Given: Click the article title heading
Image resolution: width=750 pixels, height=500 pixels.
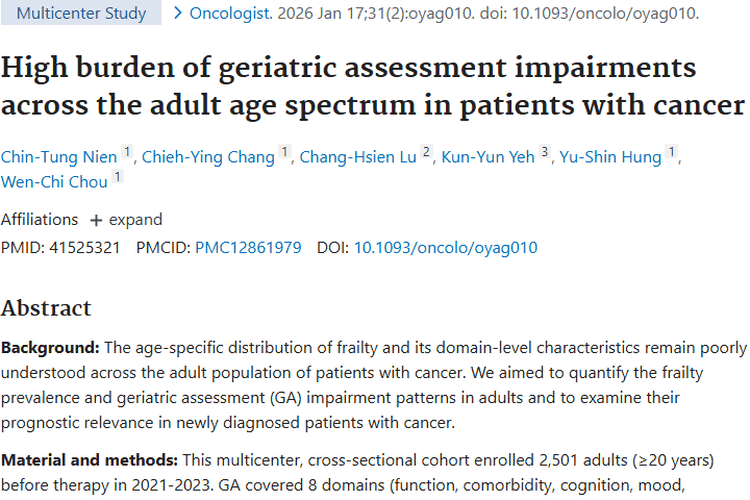Looking at the screenshot, I should 373,87.
